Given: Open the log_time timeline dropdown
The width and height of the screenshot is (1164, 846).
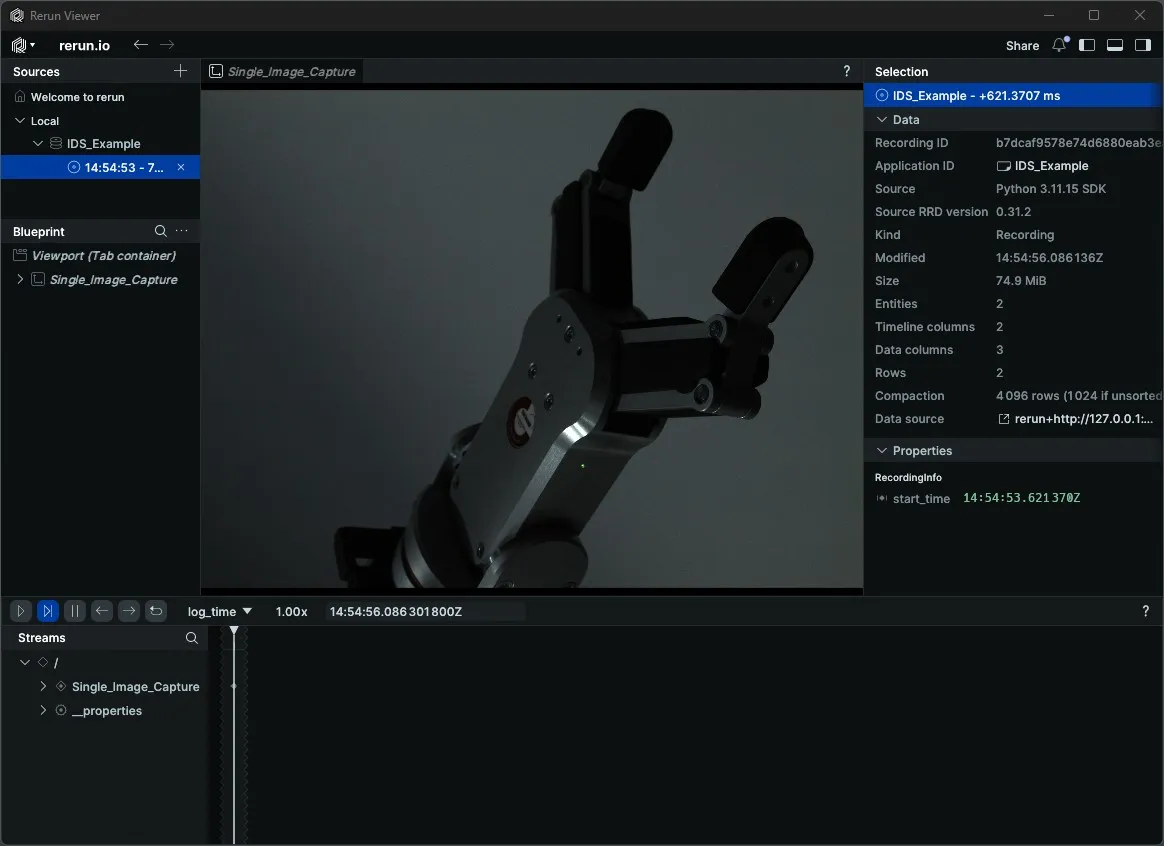Looking at the screenshot, I should click(x=218, y=611).
